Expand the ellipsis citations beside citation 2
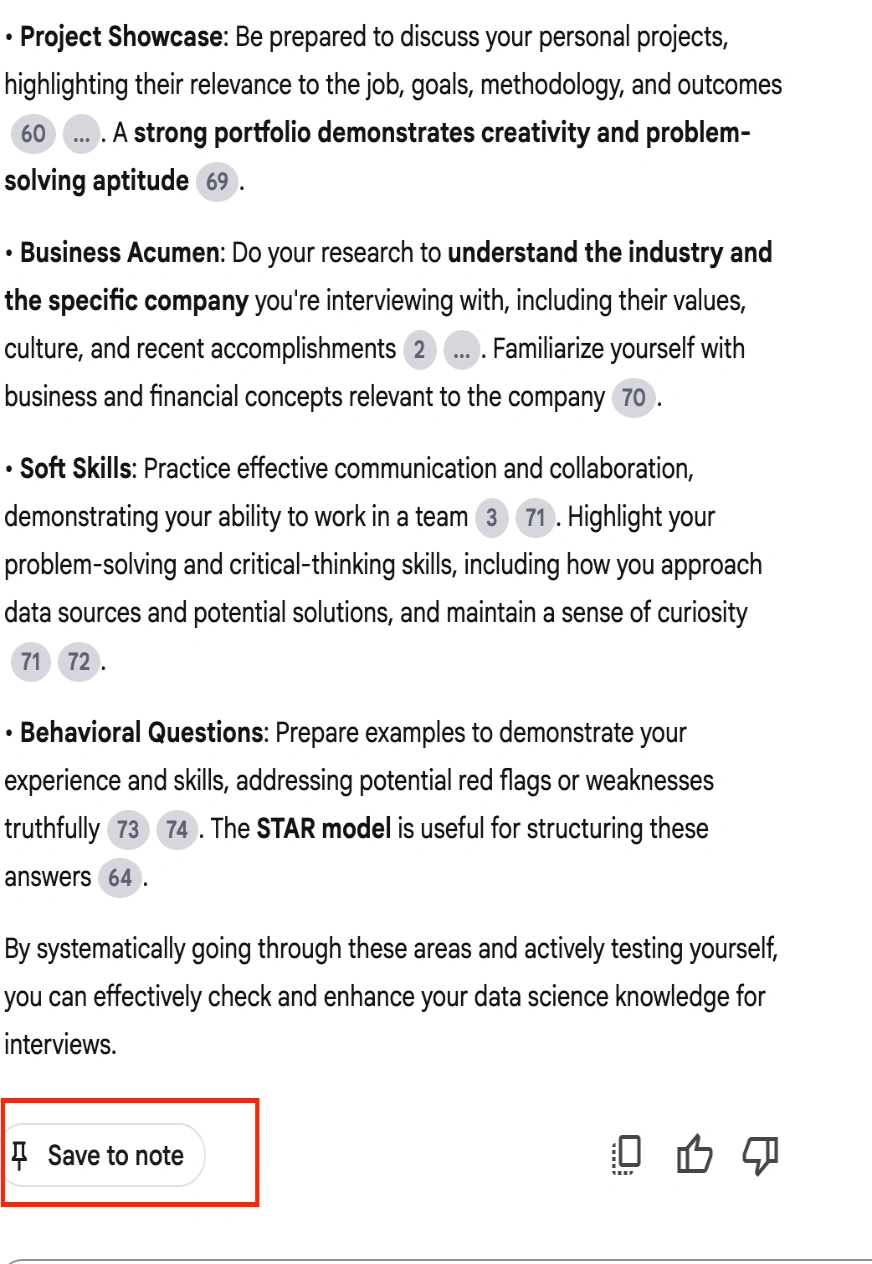 [x=461, y=349]
